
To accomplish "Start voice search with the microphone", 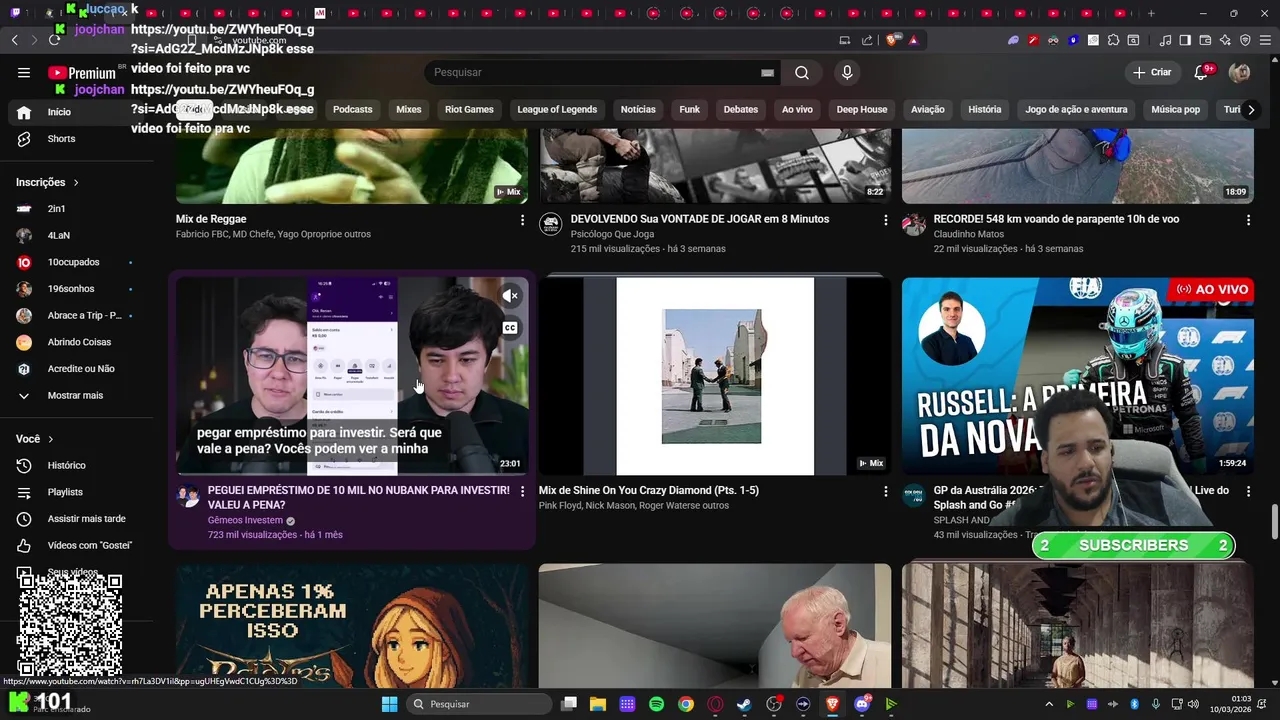I will click(847, 72).
